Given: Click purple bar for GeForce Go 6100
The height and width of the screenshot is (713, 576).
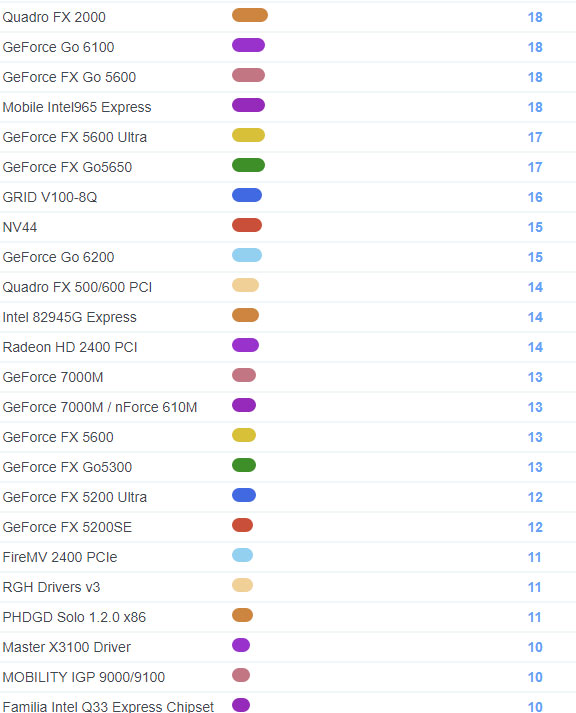Looking at the screenshot, I should pyautogui.click(x=248, y=45).
